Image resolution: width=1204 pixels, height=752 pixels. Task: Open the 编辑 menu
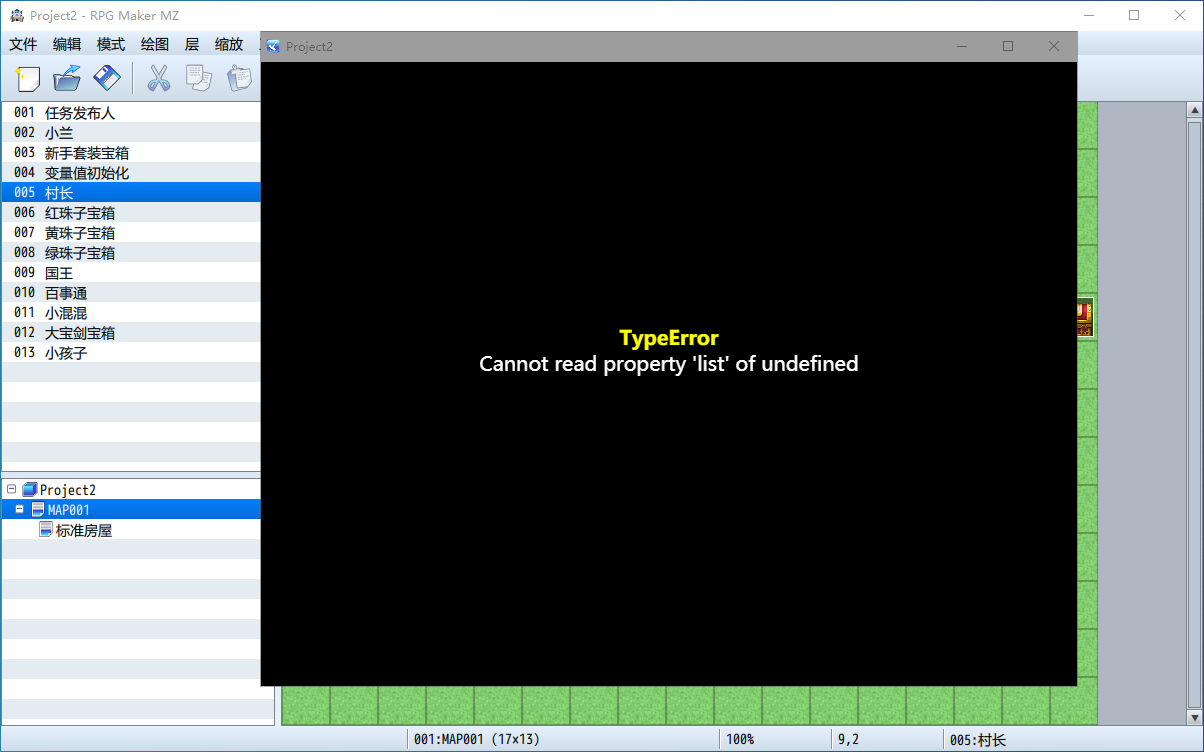coord(67,44)
